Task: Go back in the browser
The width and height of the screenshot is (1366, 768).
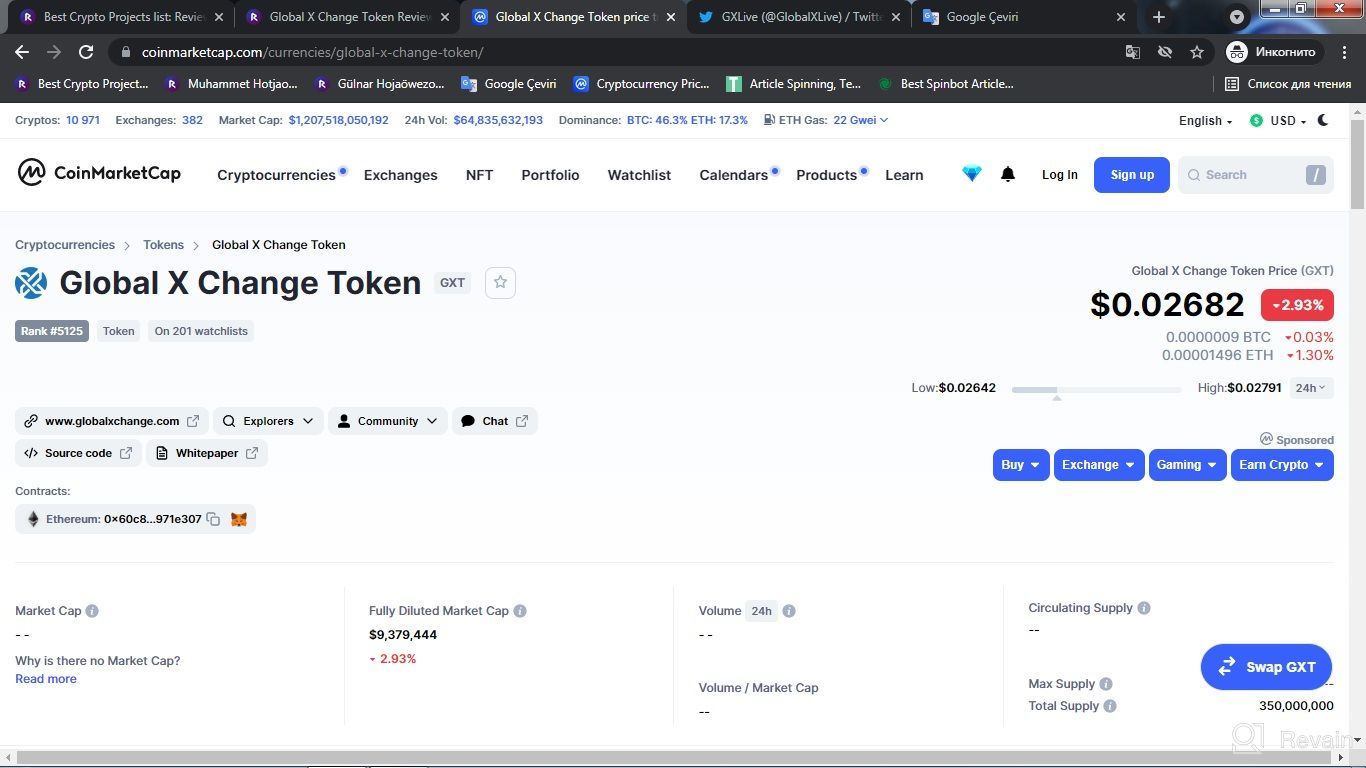Action: 22,52
